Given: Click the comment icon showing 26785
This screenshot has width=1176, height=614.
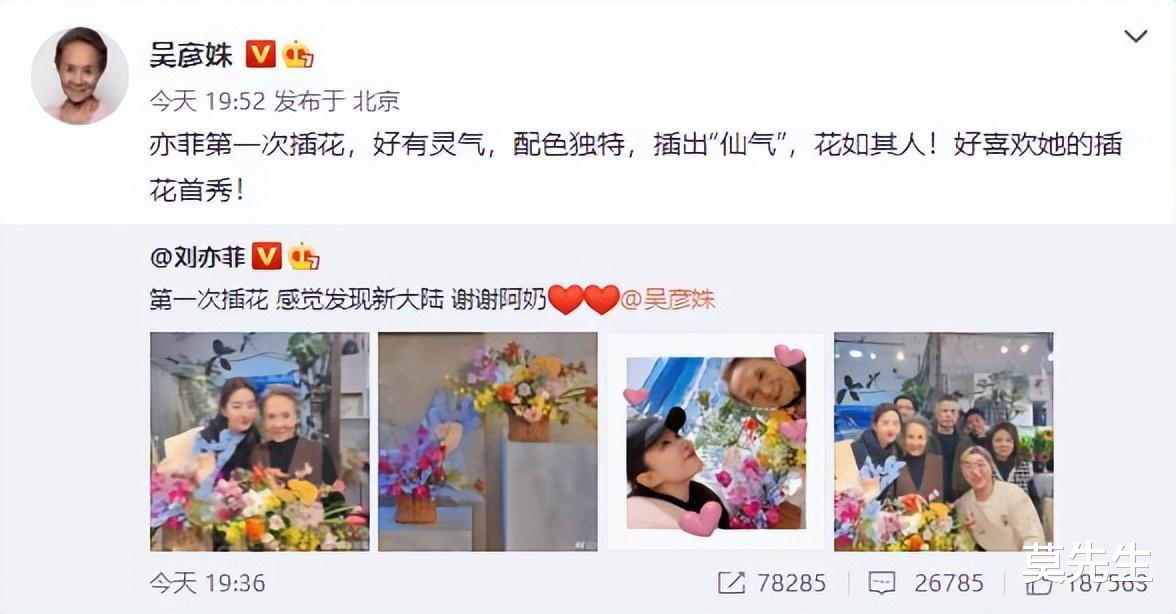Looking at the screenshot, I should point(882,583).
